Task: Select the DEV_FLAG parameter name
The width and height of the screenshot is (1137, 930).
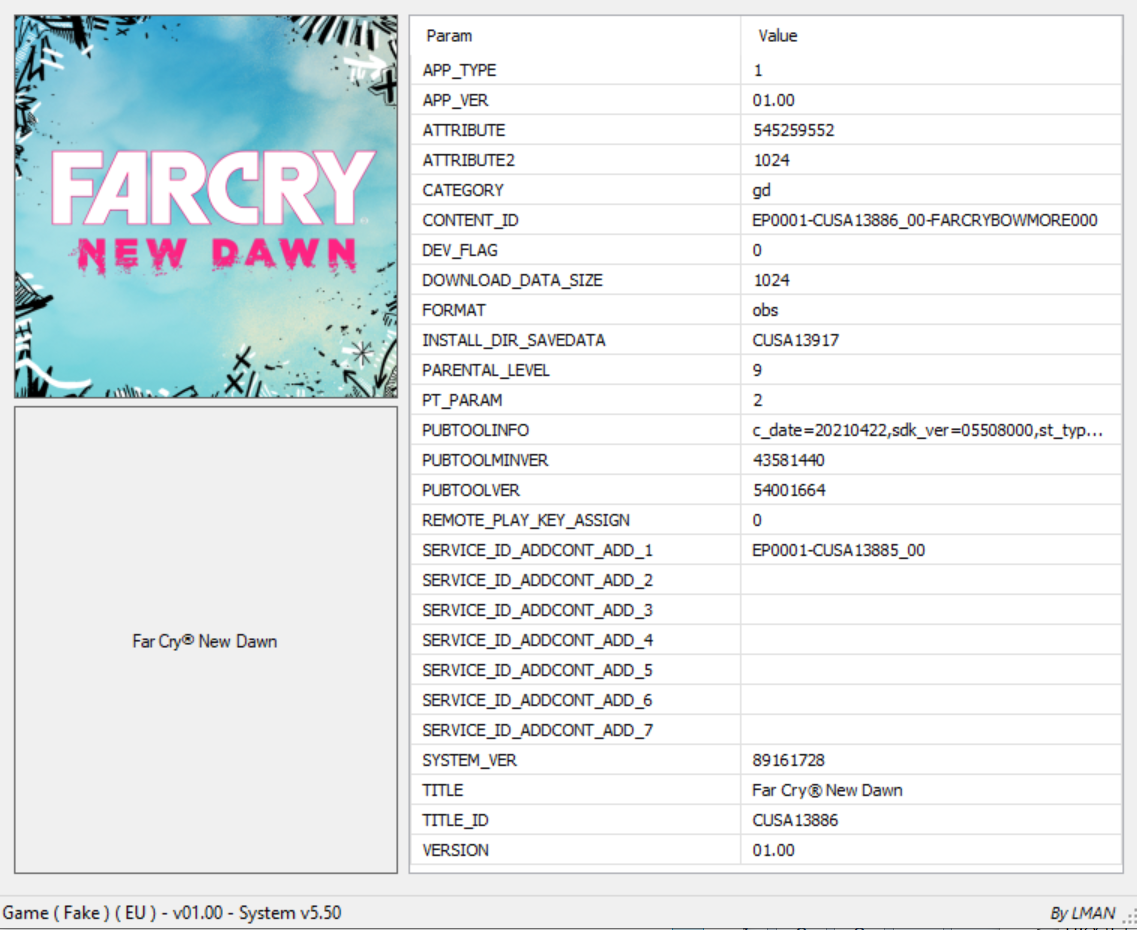Action: [460, 250]
